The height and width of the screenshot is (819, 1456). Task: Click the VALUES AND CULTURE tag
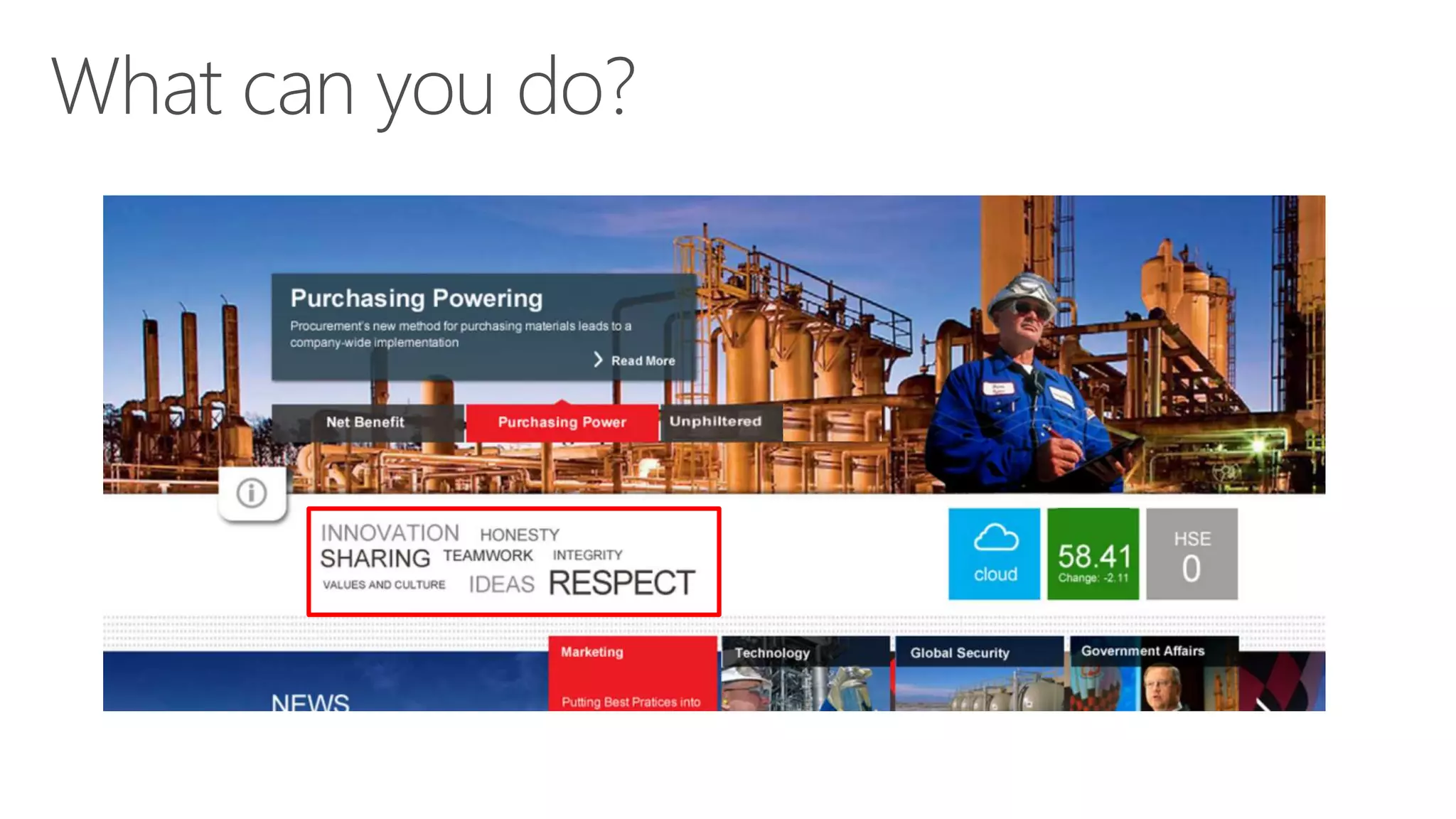384,585
